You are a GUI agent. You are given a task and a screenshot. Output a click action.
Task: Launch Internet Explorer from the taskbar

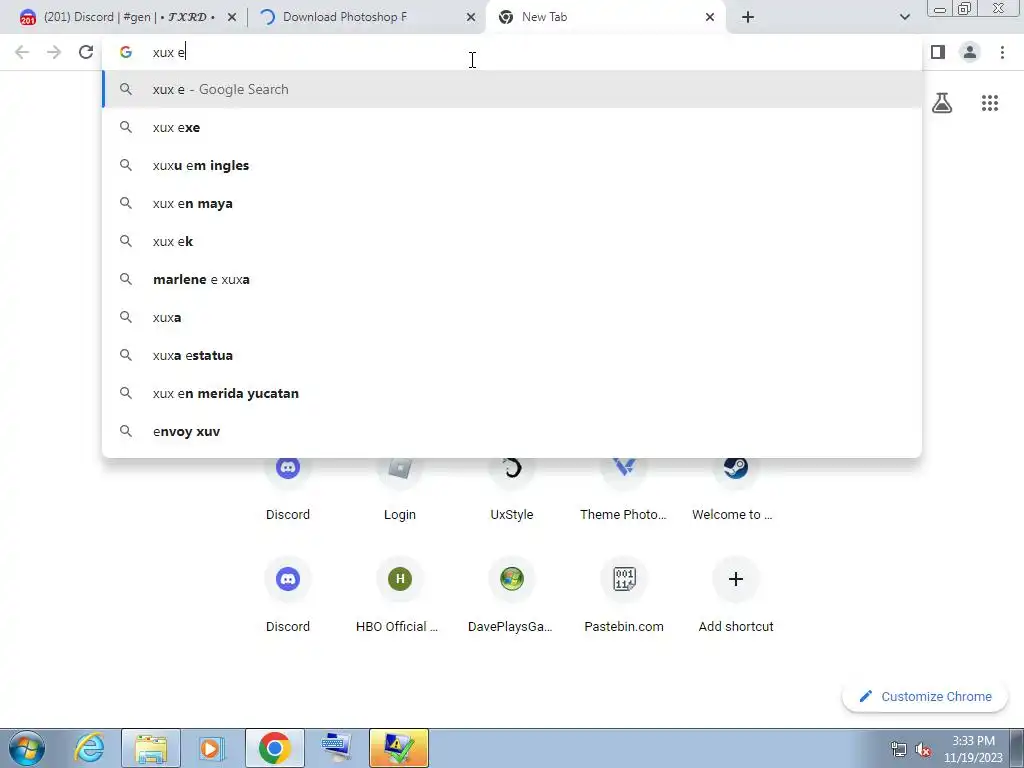click(x=89, y=748)
